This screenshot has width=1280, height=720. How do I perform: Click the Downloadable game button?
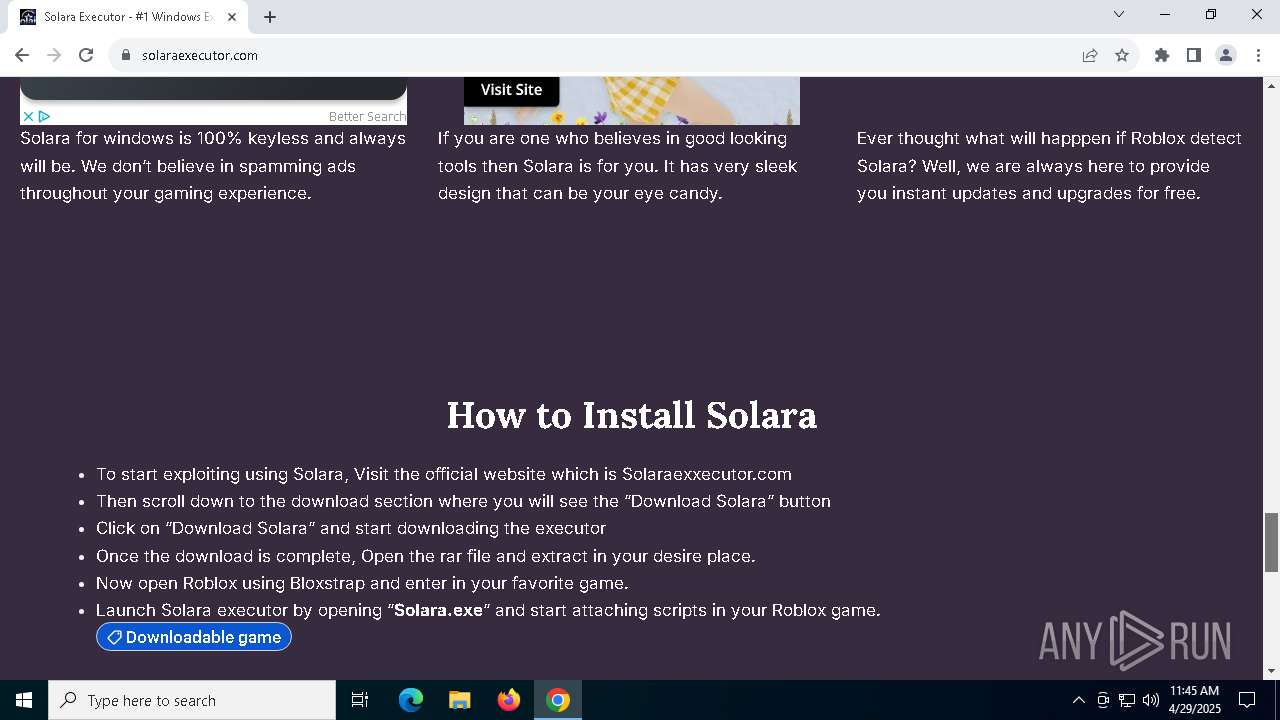(x=194, y=637)
